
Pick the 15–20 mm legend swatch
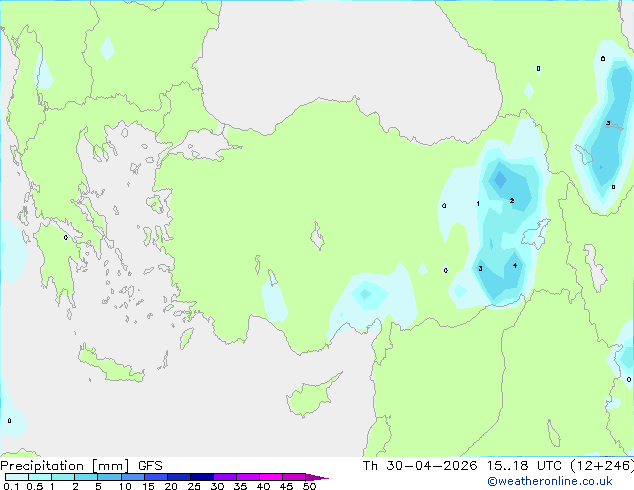point(156,477)
